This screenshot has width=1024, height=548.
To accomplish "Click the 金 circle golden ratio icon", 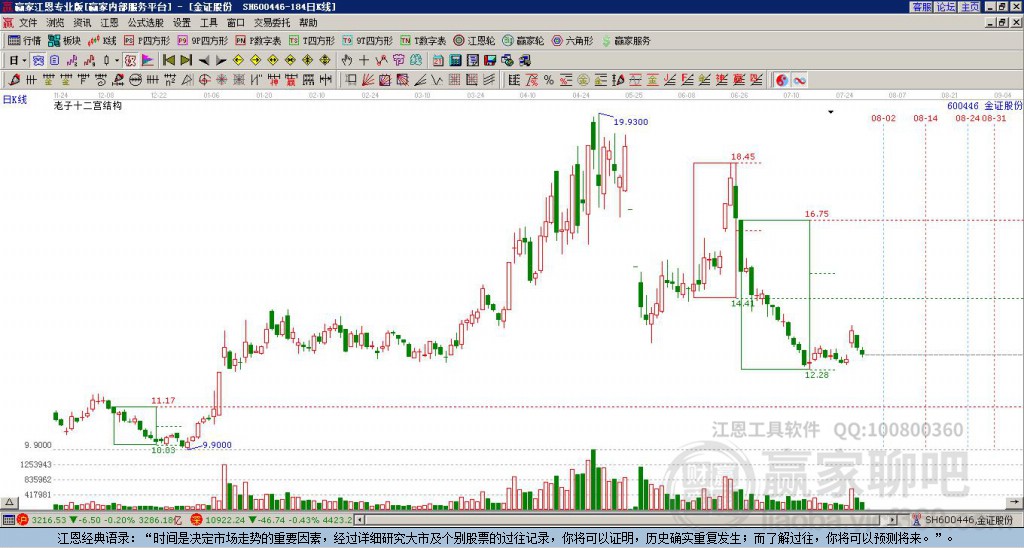I will [x=583, y=80].
